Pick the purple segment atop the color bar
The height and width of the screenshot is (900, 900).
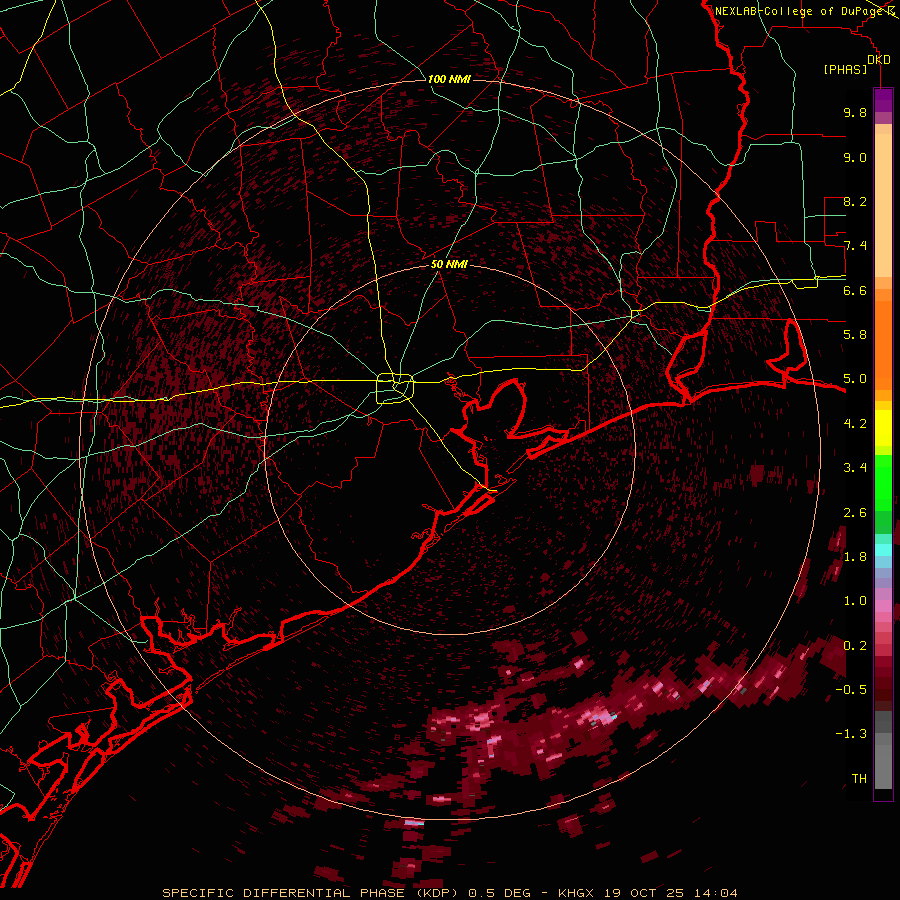click(883, 100)
